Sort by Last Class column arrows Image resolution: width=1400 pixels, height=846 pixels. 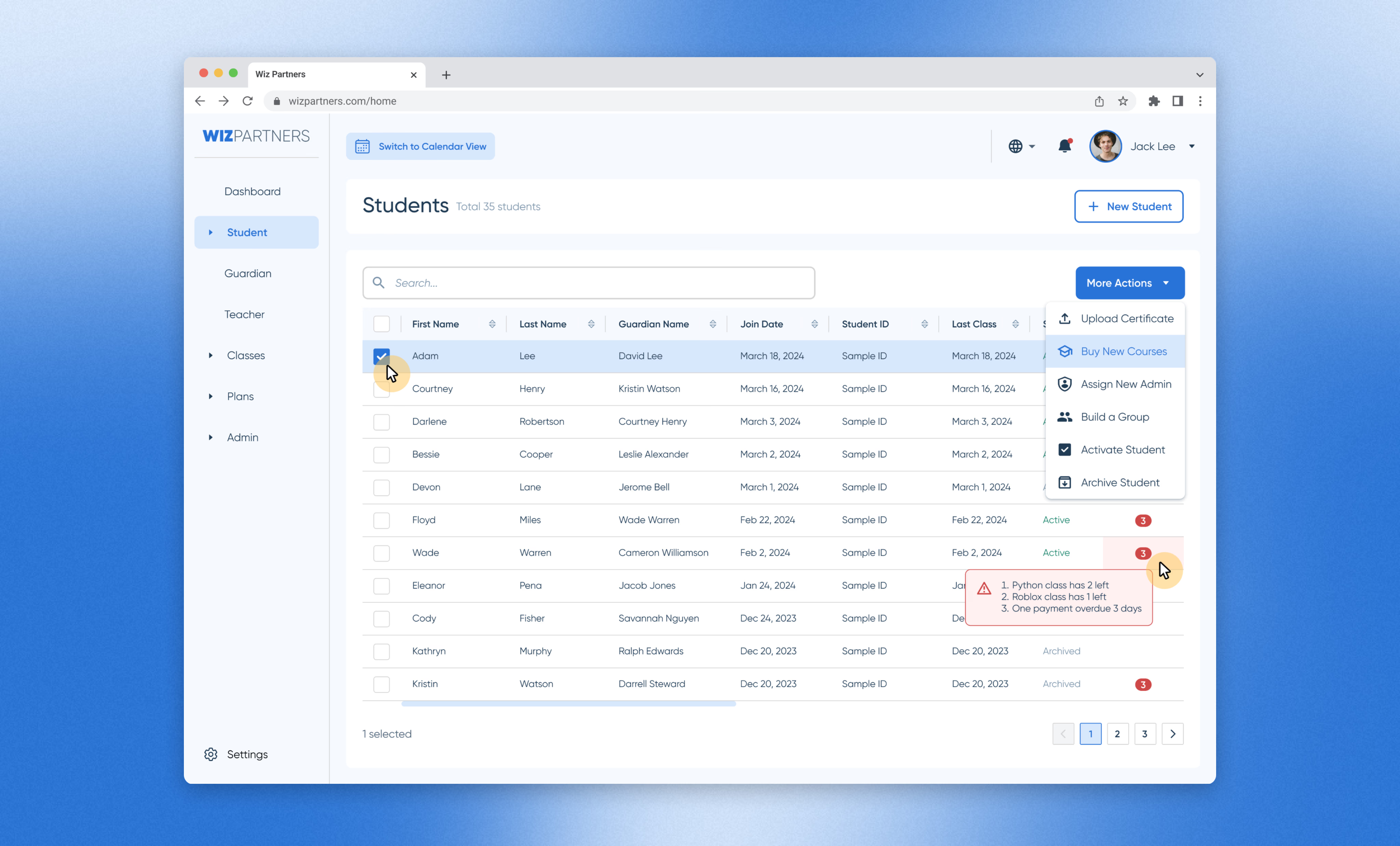[1015, 324]
